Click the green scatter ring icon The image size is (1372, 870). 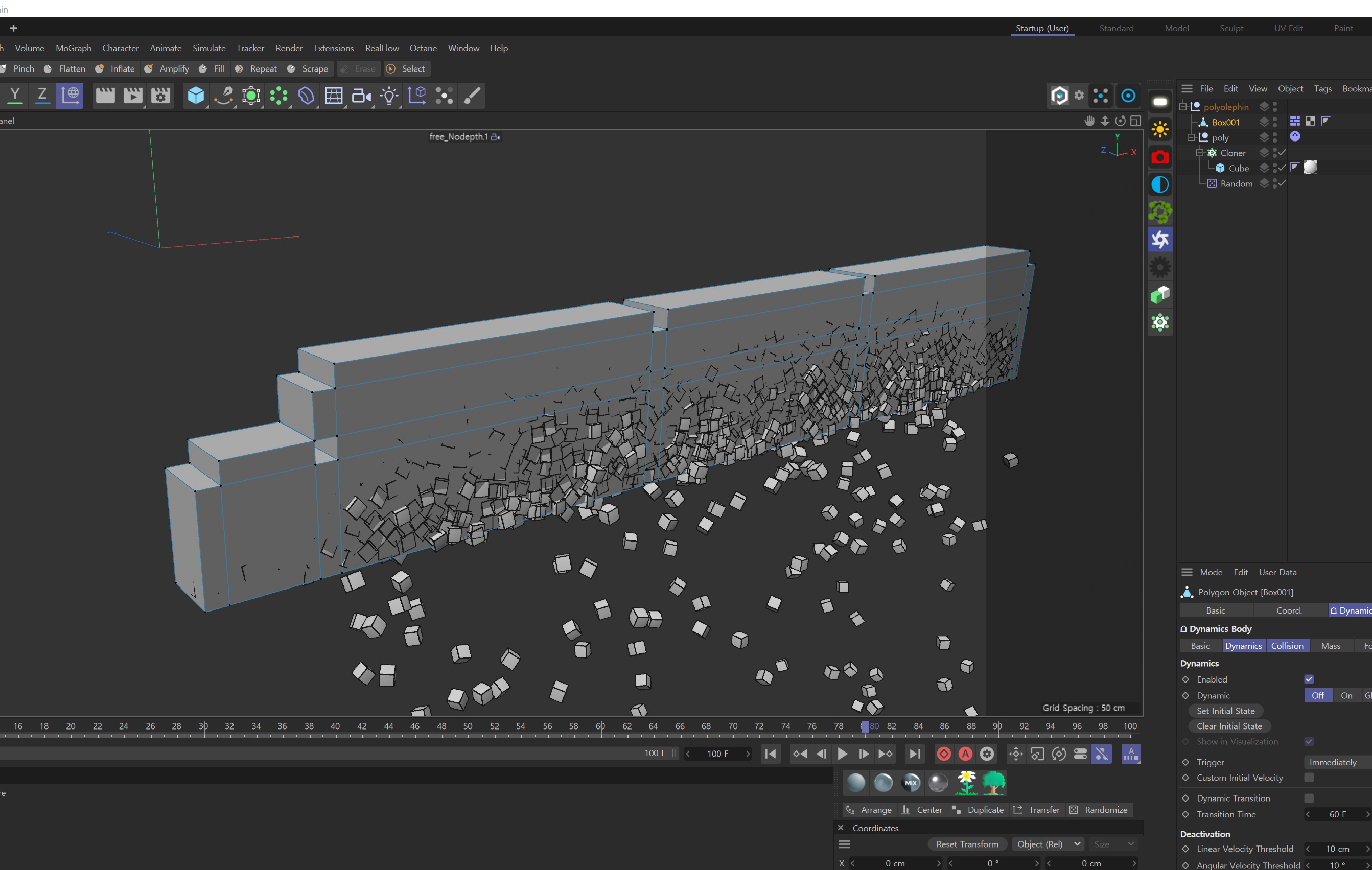[1160, 213]
